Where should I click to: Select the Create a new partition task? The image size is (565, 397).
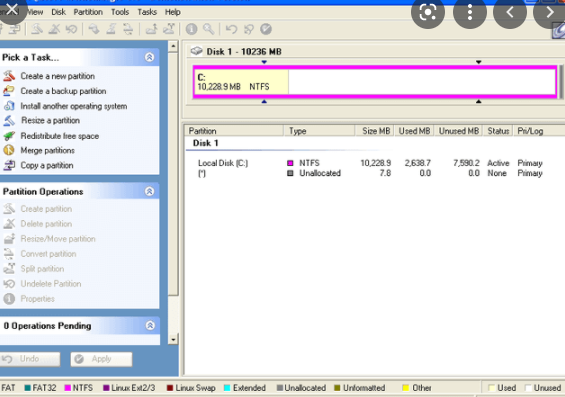tap(57, 76)
